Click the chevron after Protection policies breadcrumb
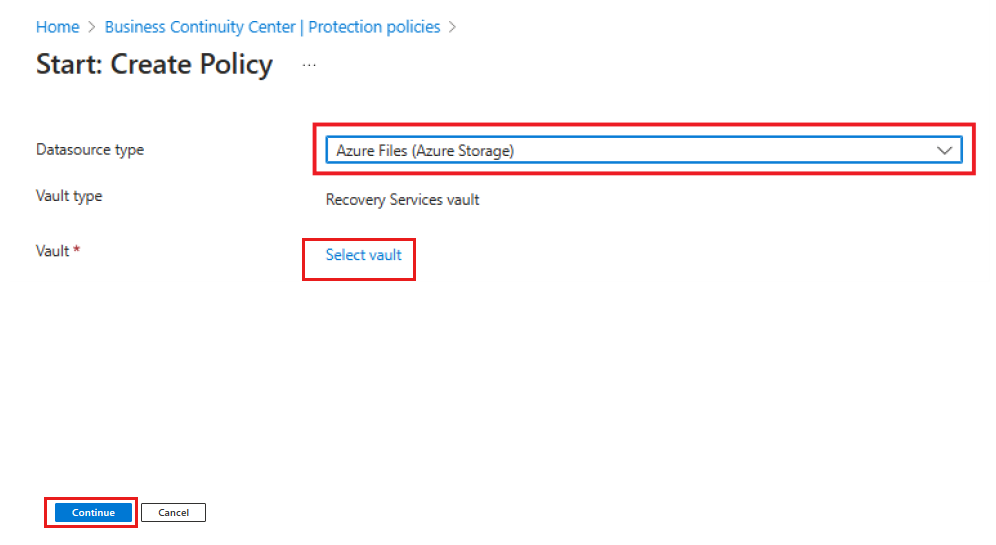The image size is (996, 545). pyautogui.click(x=452, y=27)
